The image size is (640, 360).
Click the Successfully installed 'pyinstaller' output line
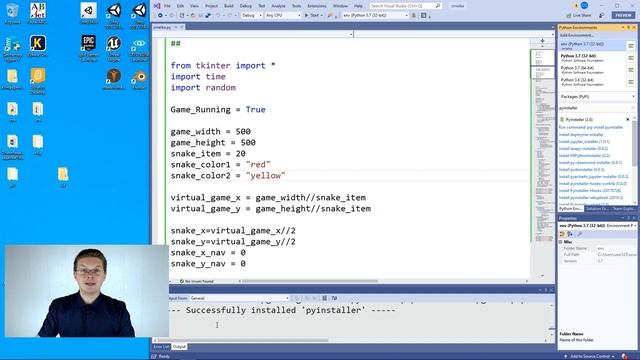coord(282,310)
